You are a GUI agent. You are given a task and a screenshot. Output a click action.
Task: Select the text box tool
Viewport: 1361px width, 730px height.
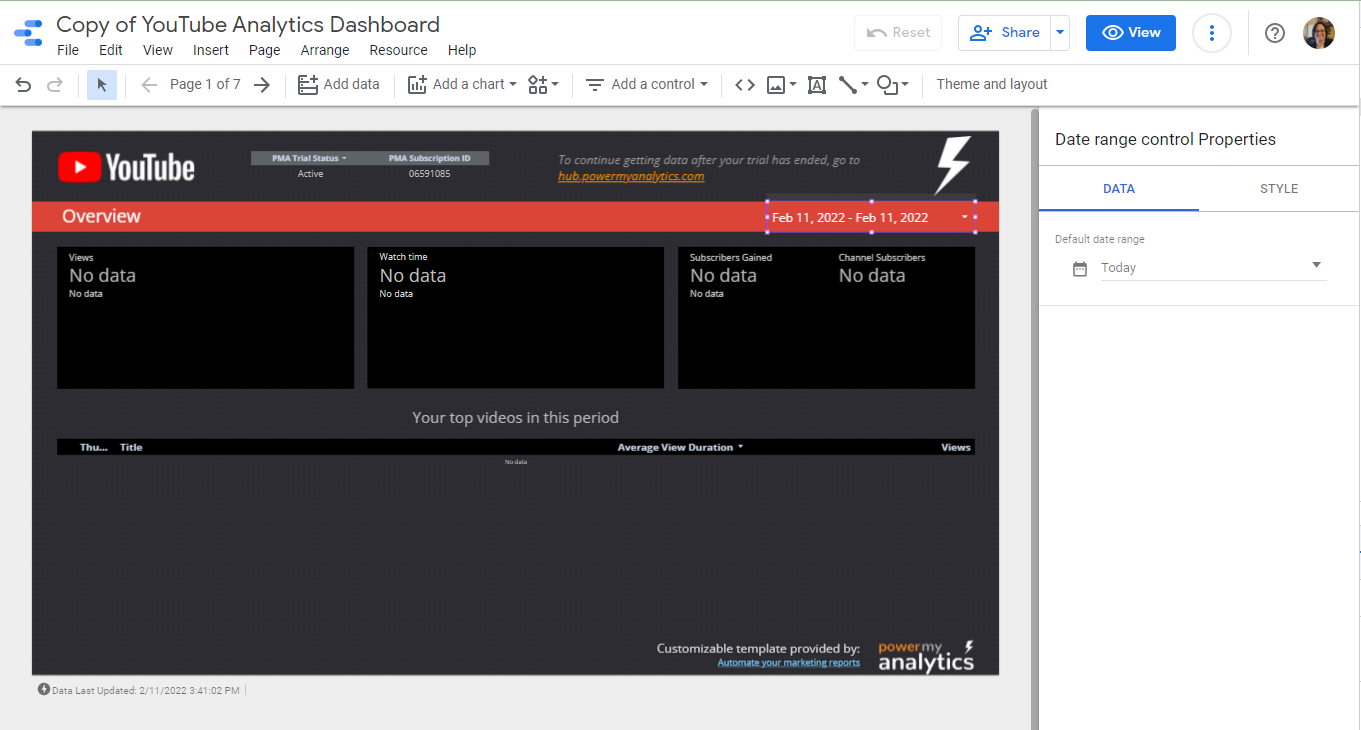(817, 85)
